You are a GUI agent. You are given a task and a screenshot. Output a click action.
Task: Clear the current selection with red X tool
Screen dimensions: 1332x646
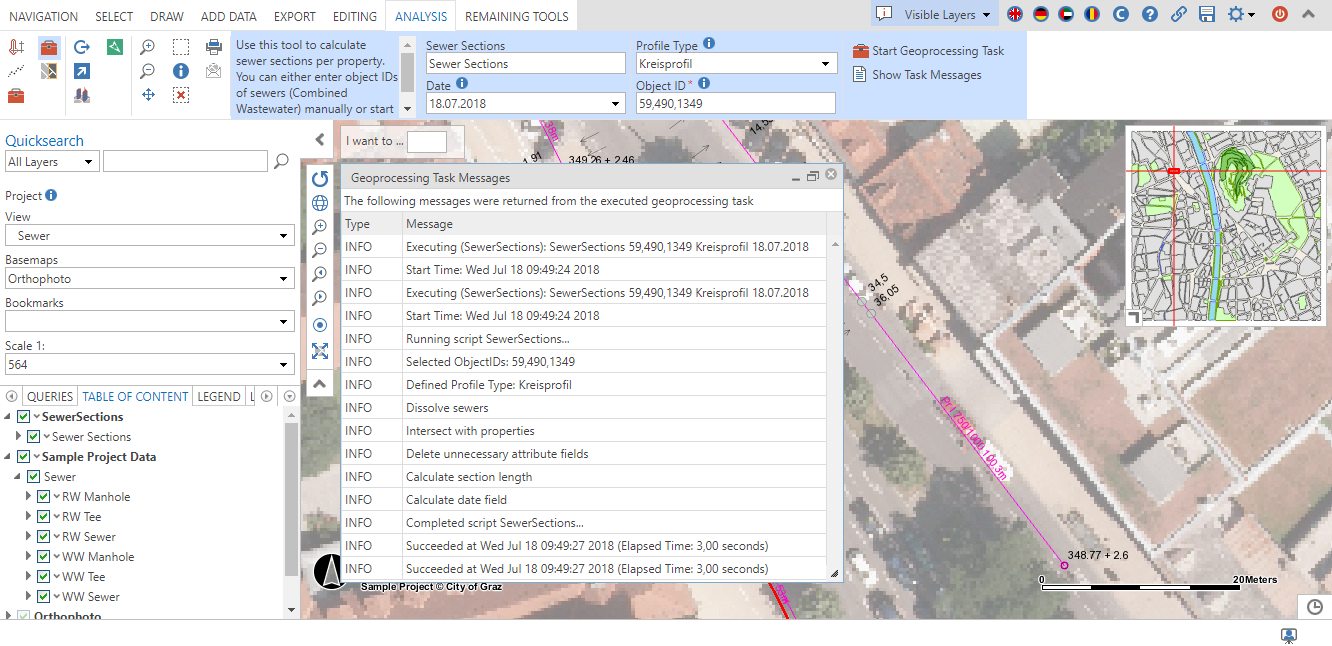[x=180, y=94]
